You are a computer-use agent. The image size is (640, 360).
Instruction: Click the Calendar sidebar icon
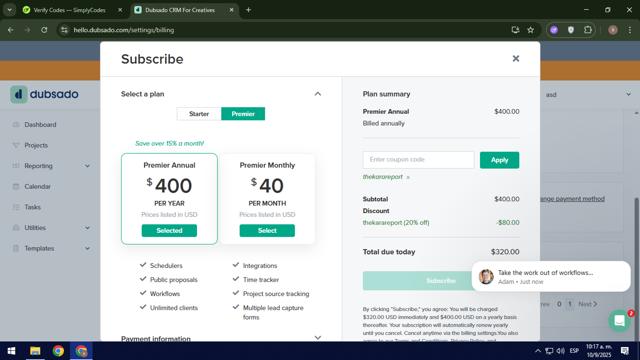[16, 187]
